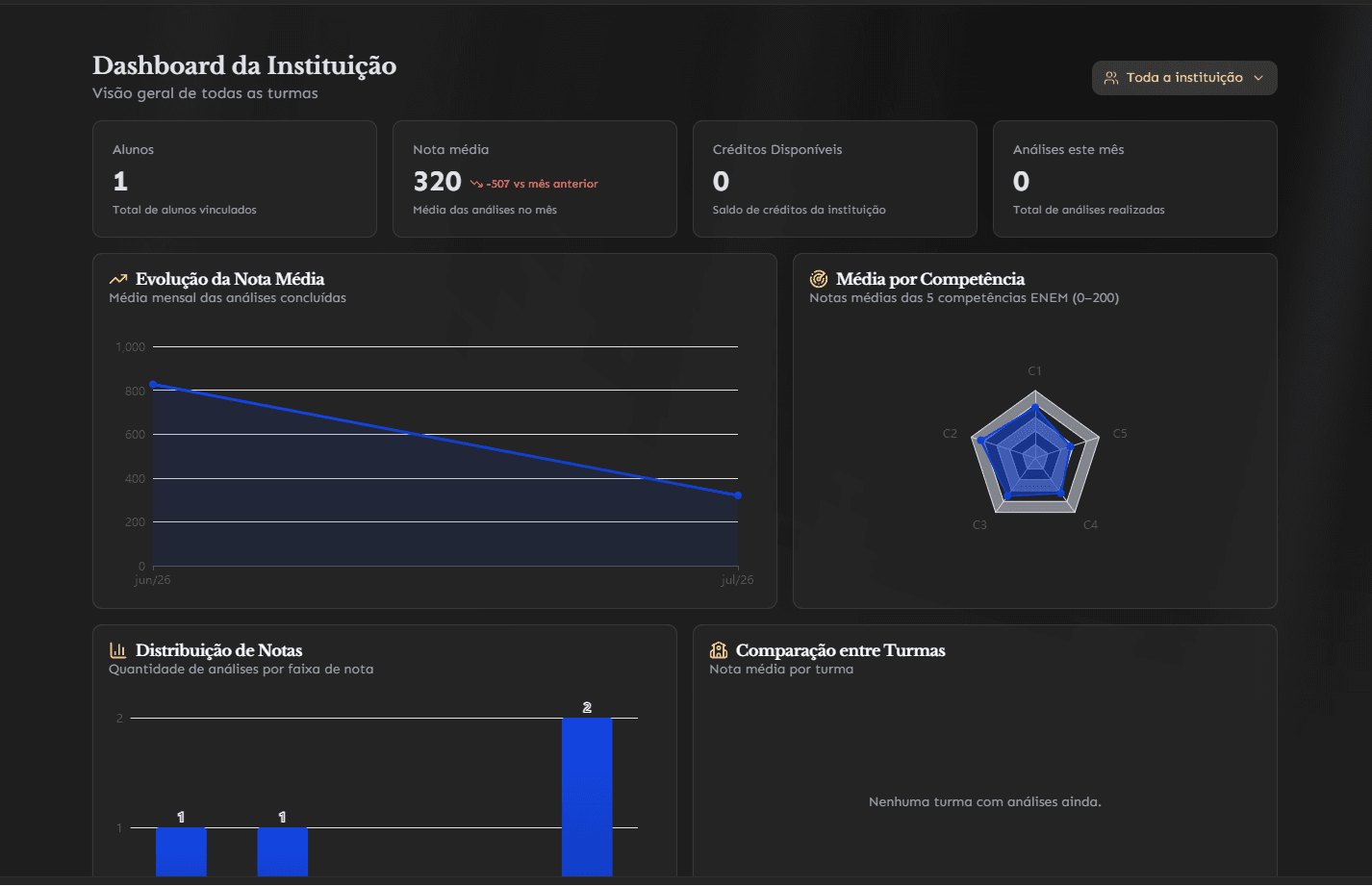Click 'Nota média por turma' subtitle
1372x886 pixels.
pos(781,670)
